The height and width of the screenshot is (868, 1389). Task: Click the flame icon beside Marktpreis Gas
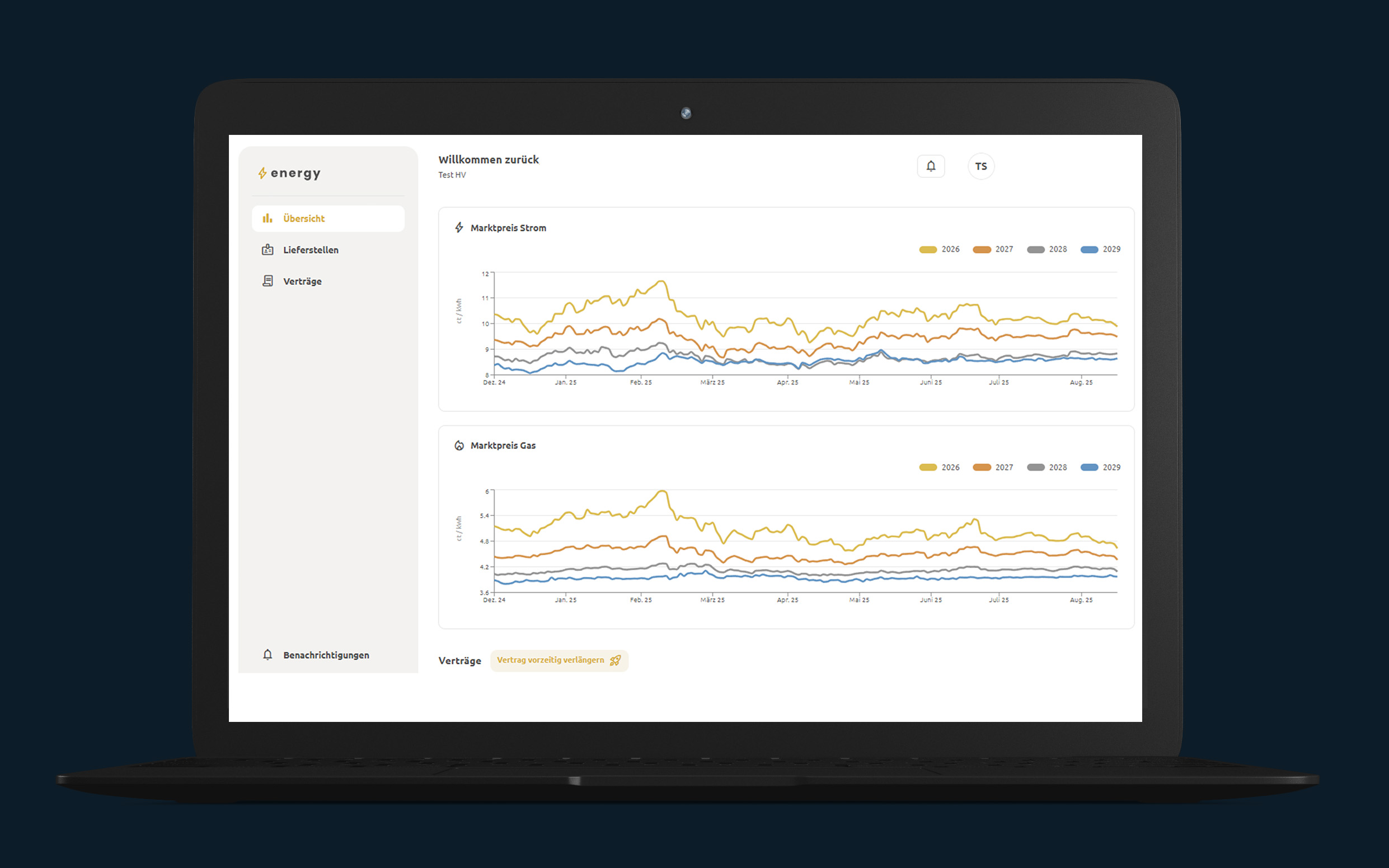click(459, 445)
